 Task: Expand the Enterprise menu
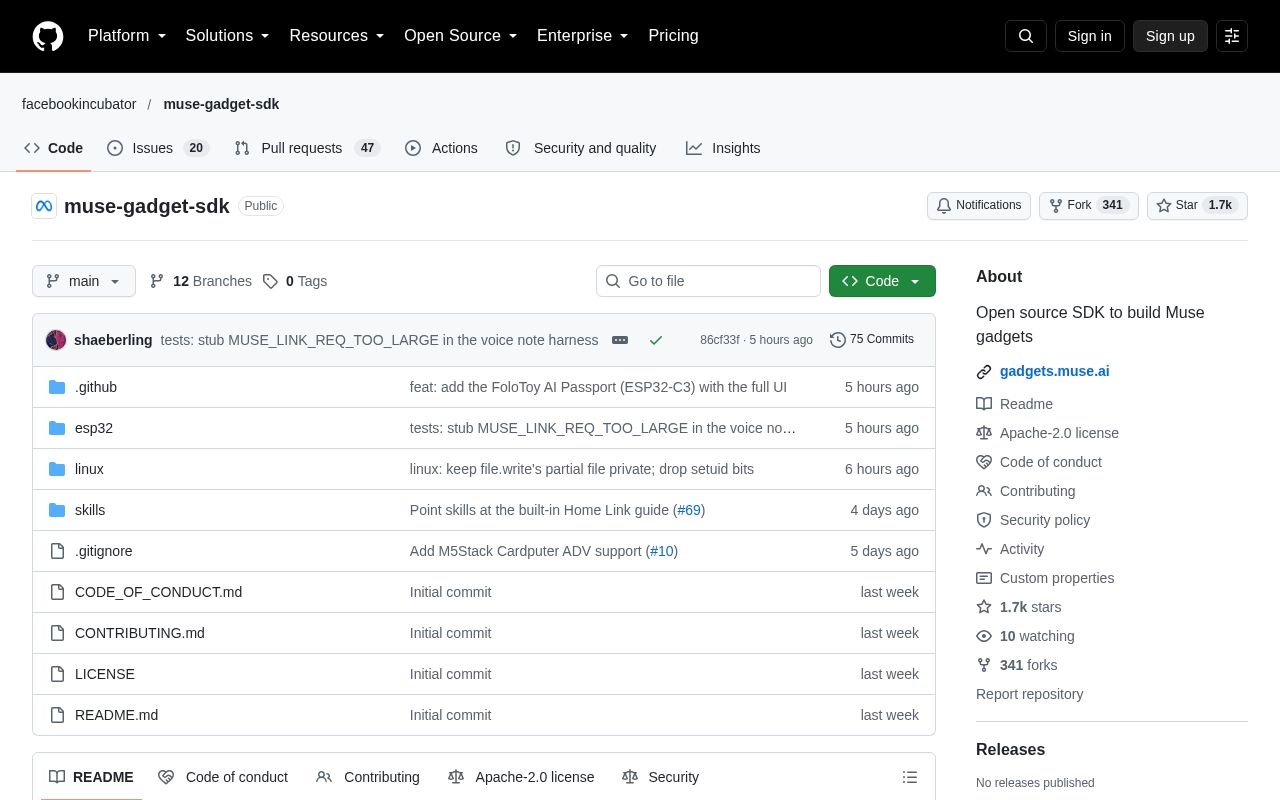point(583,36)
